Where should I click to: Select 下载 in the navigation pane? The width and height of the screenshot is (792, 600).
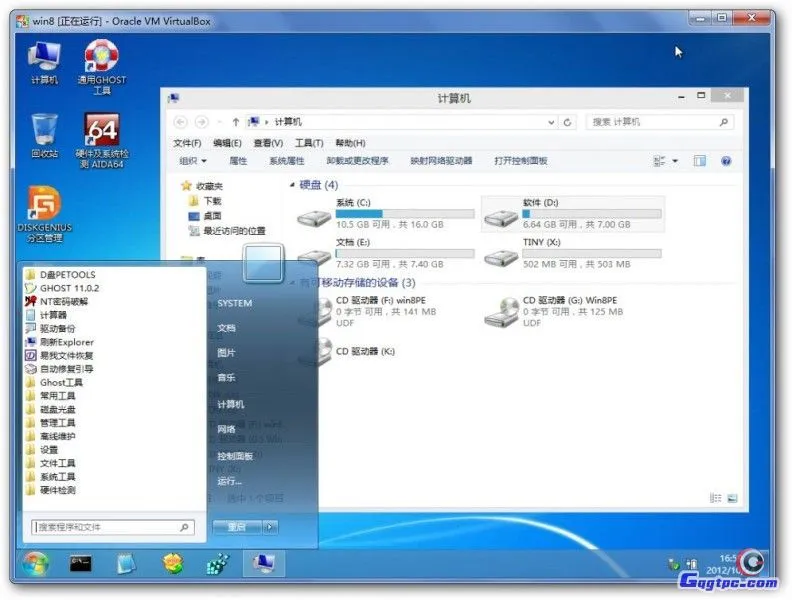point(205,201)
